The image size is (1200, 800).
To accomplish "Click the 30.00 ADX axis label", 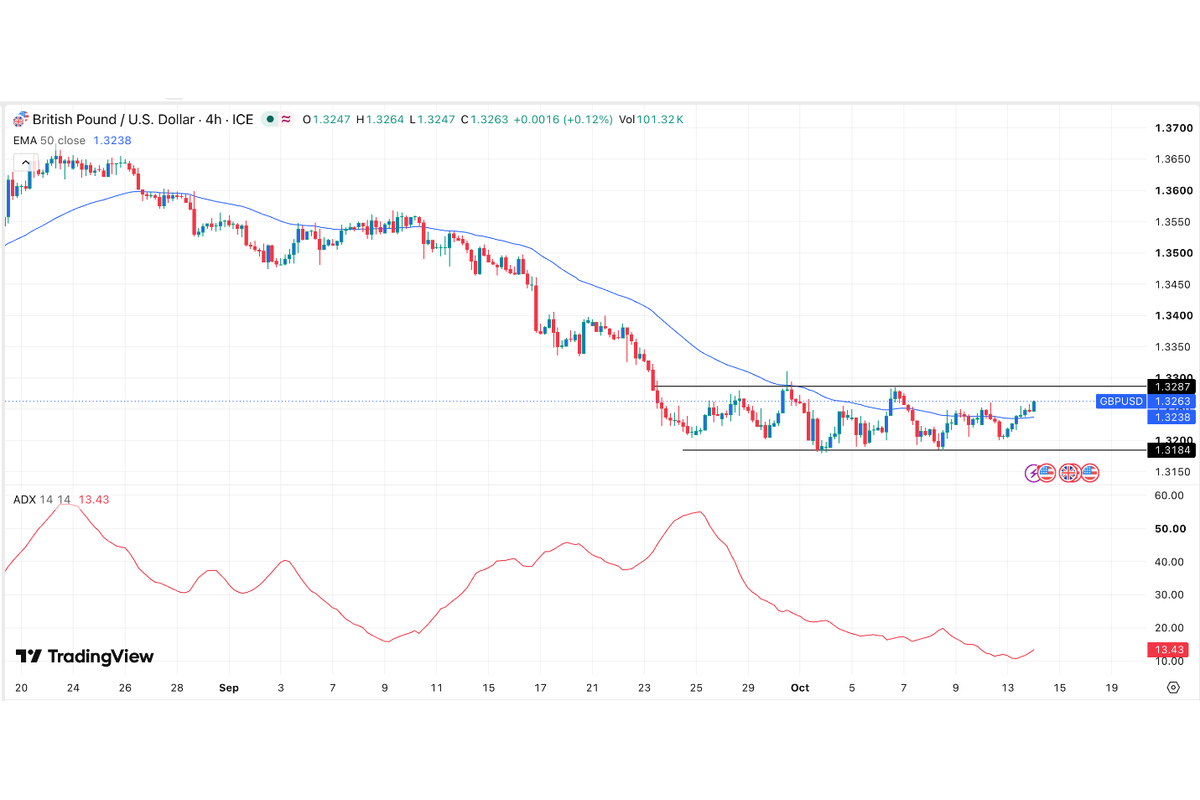I will coord(1169,594).
